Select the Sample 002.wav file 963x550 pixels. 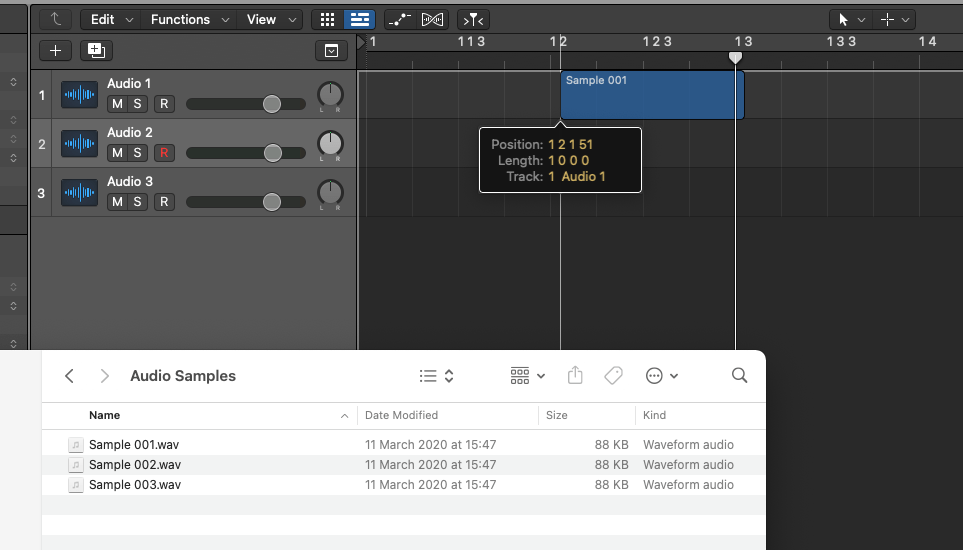(x=135, y=465)
